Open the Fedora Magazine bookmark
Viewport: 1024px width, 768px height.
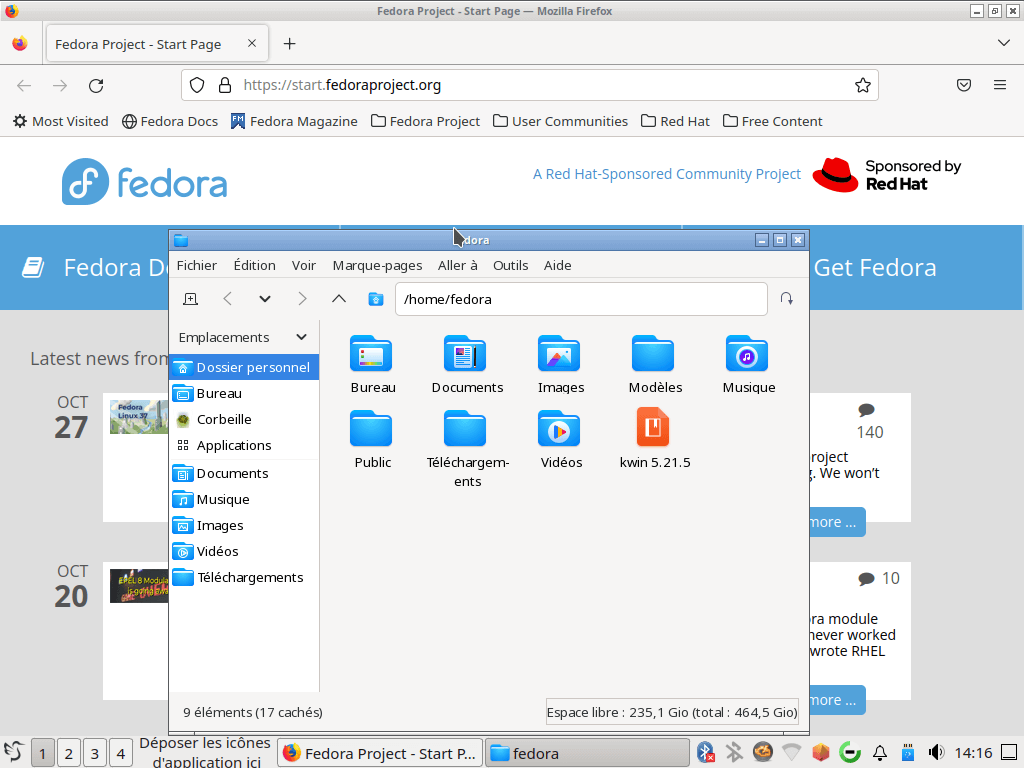click(x=294, y=121)
